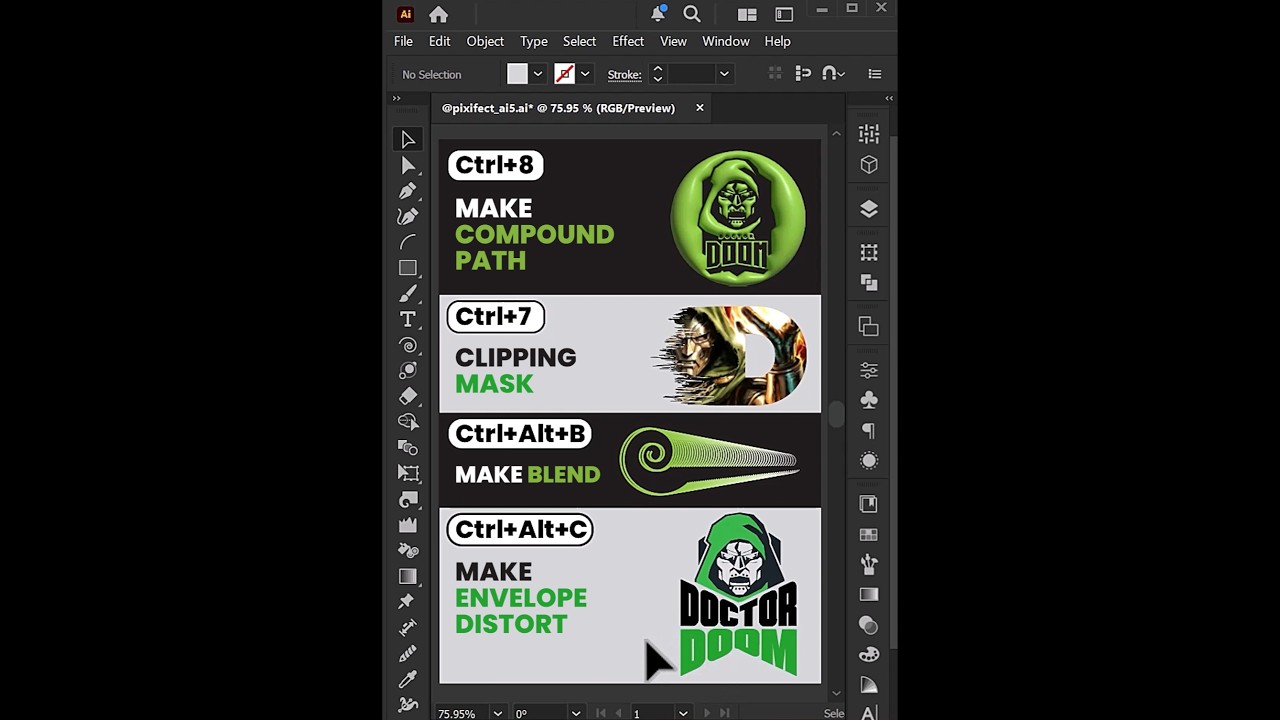
Task: Expand the stroke color dropdown
Action: click(584, 74)
